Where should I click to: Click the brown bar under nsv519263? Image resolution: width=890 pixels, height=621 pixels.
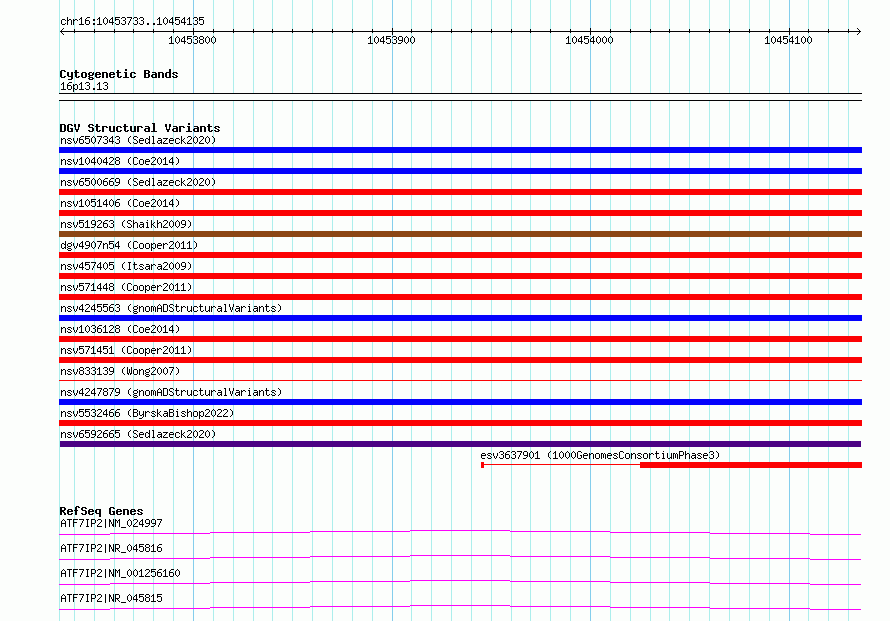coord(460,234)
